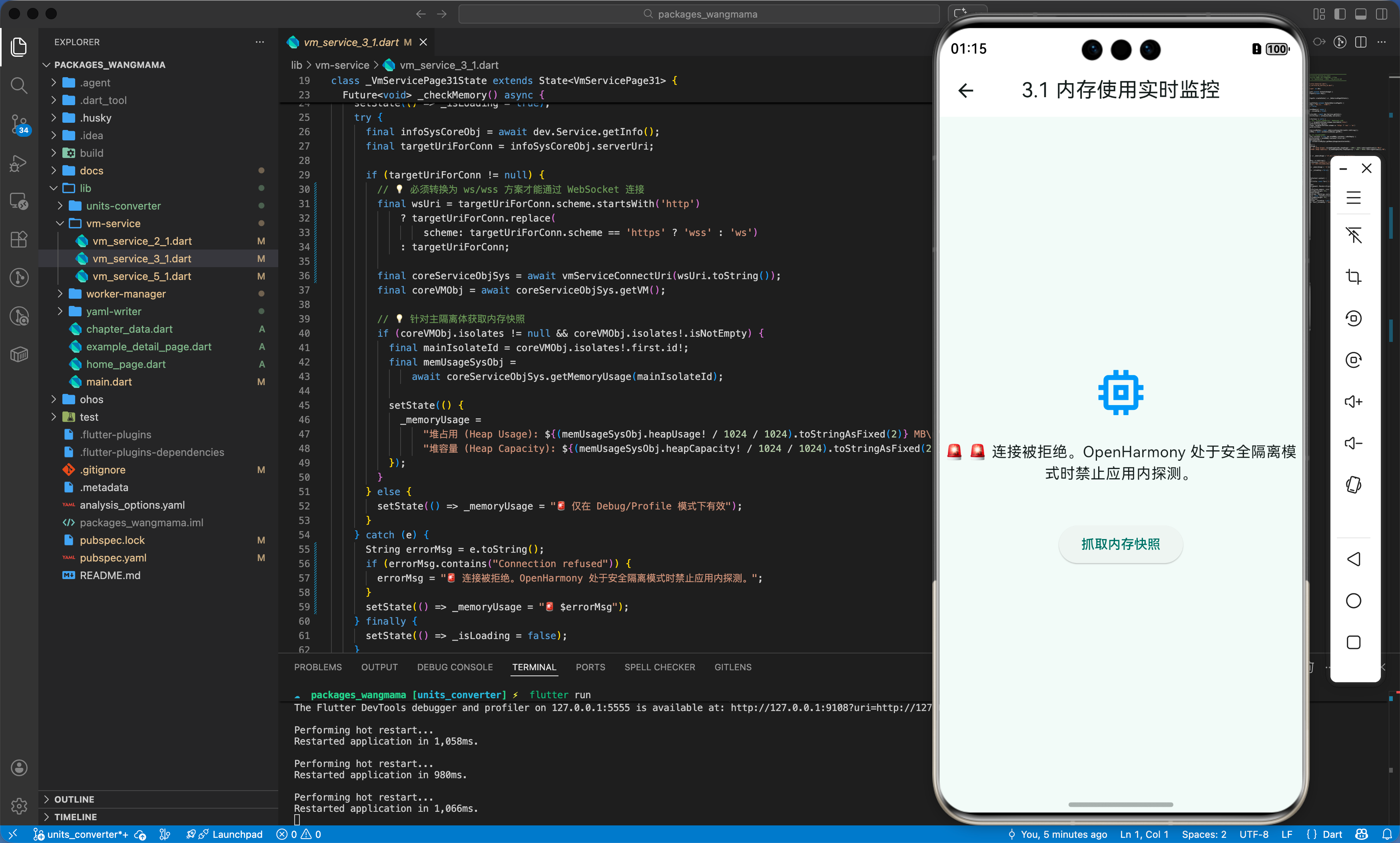The height and width of the screenshot is (843, 1400).
Task: Collapse the vm-service folder
Action: point(113,223)
